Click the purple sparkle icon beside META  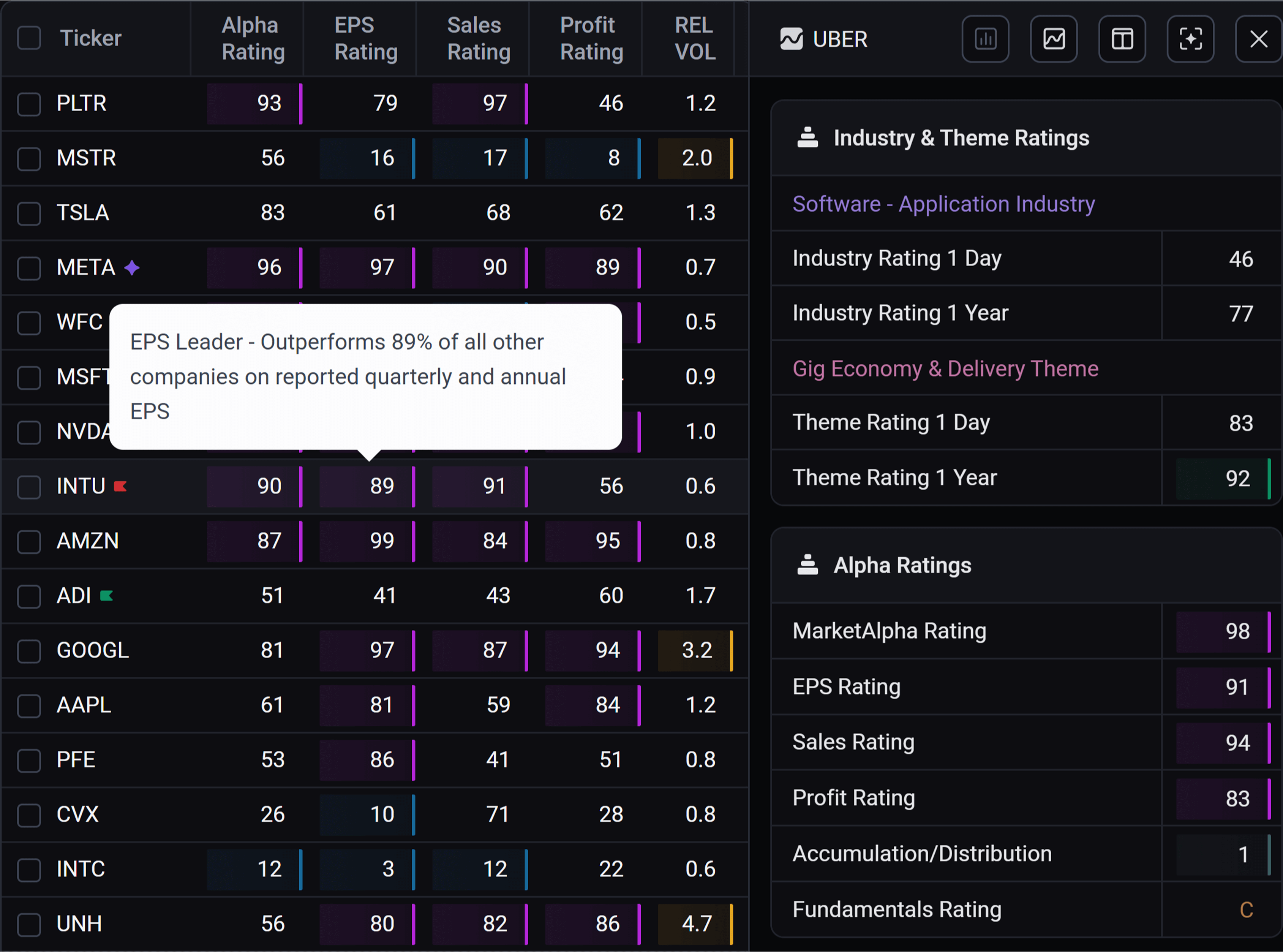pos(132,267)
